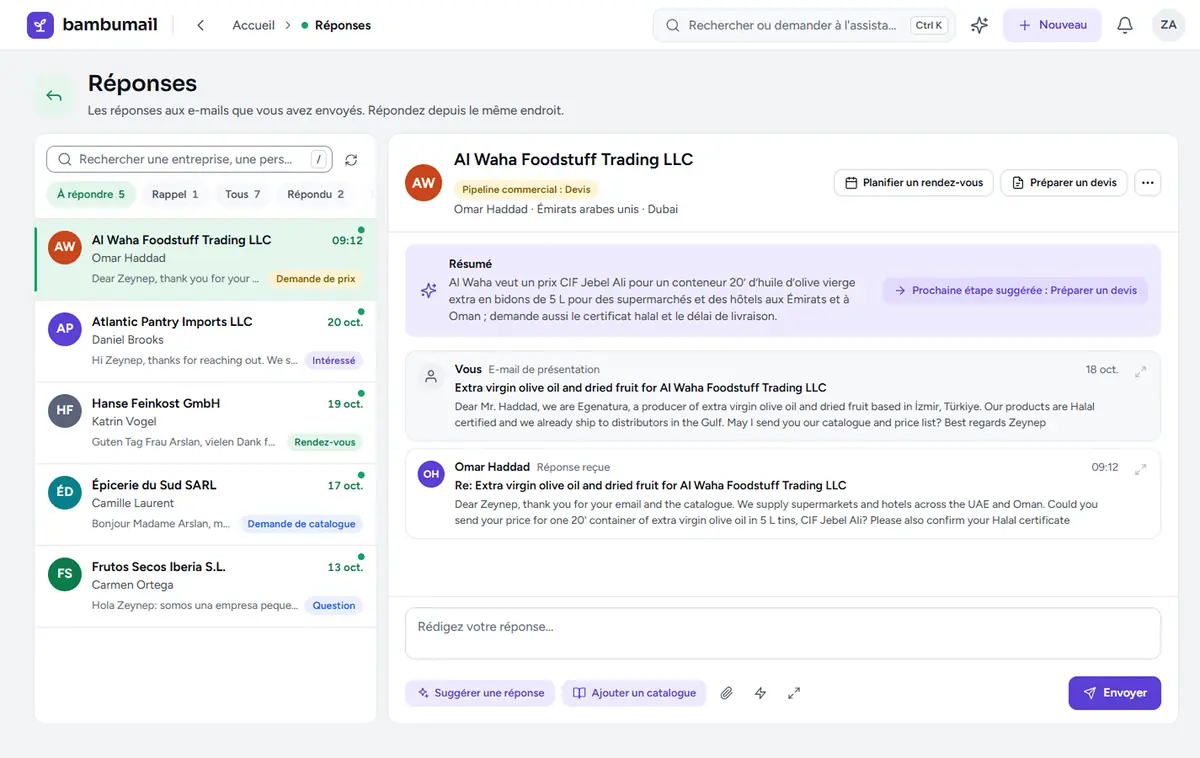Switch to the Rappel tab
1200x758 pixels.
coord(175,194)
